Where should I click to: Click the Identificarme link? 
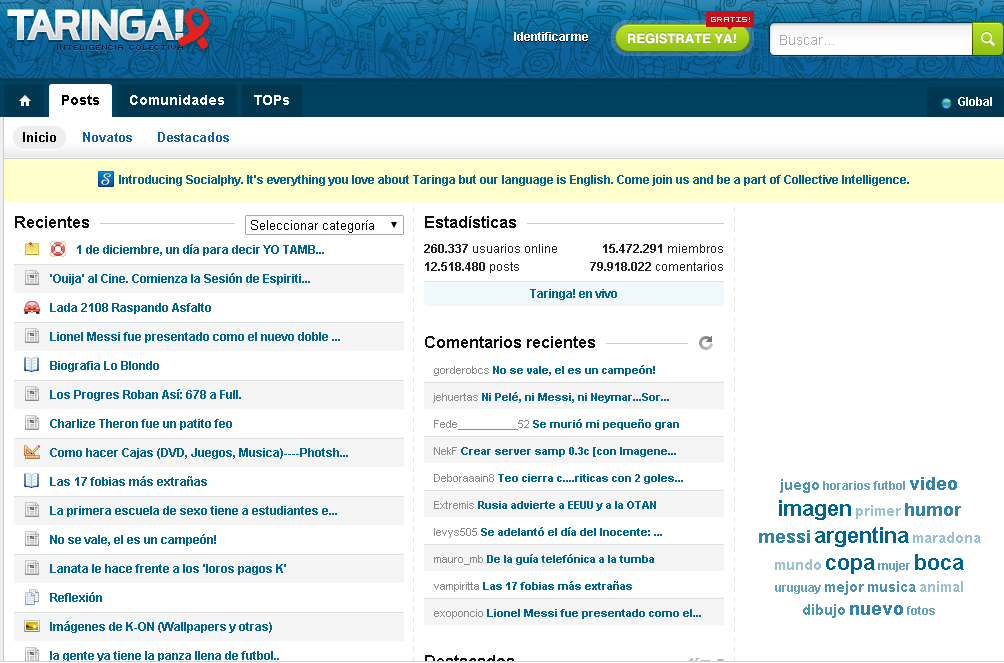point(551,37)
